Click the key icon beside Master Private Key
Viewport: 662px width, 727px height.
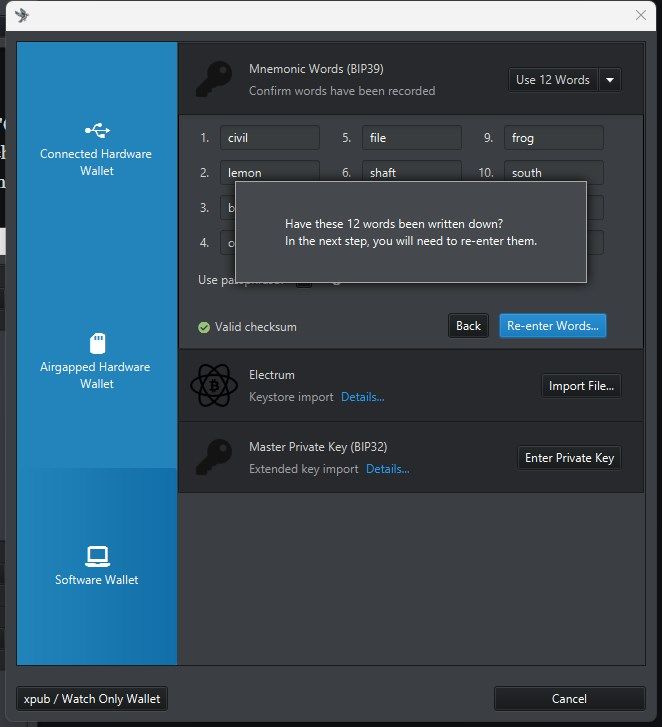tap(214, 457)
